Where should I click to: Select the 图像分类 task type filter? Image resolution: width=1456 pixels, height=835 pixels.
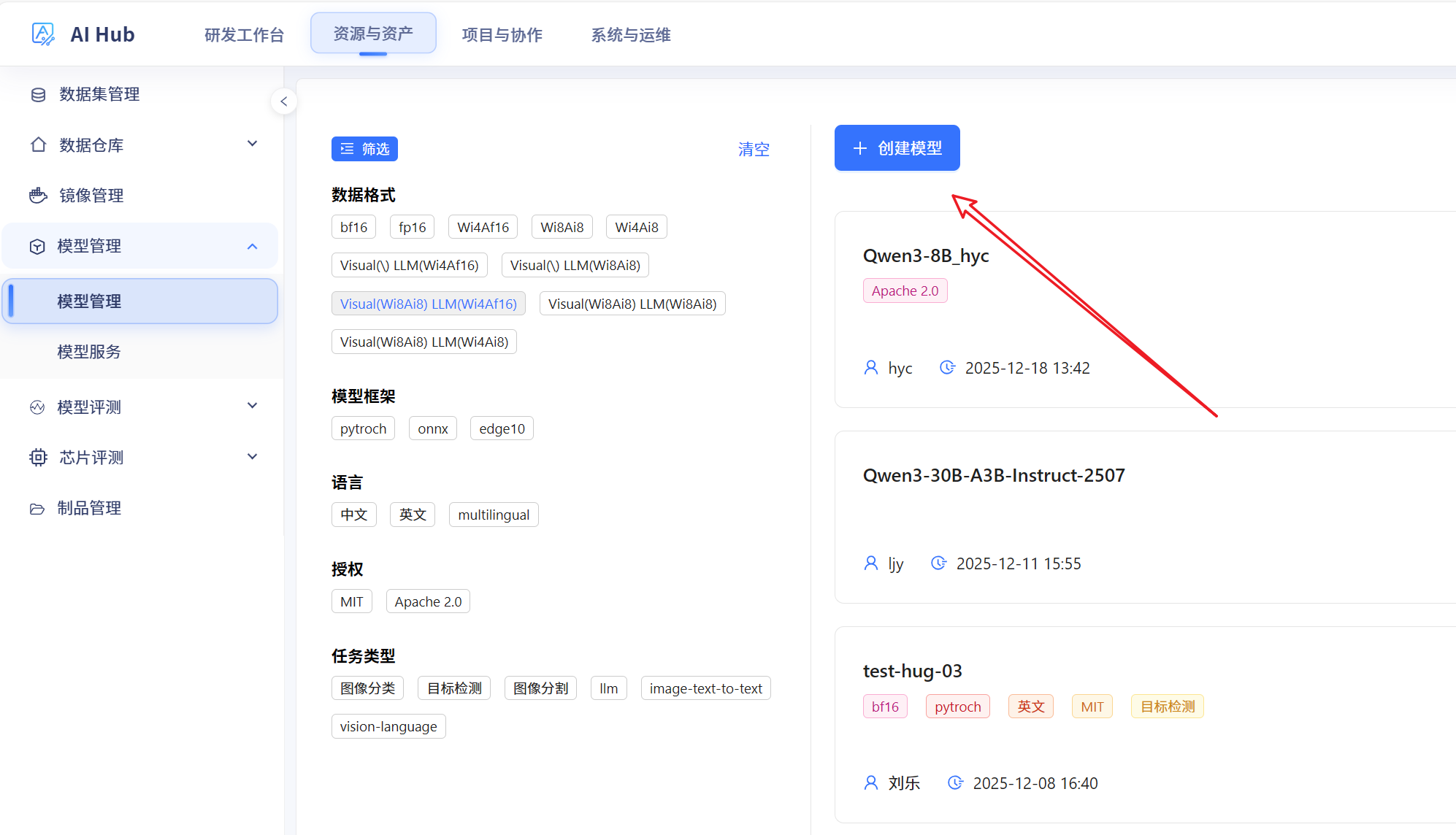pyautogui.click(x=368, y=688)
